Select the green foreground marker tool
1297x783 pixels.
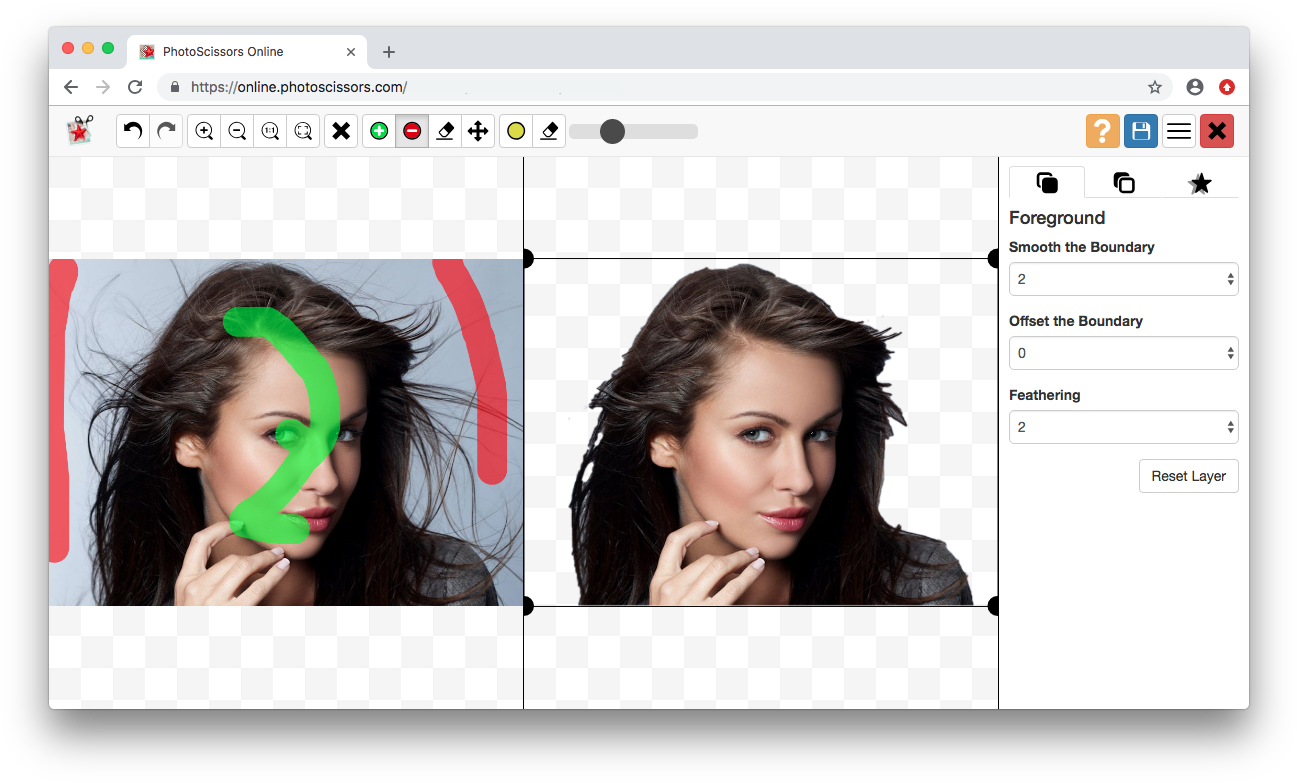point(379,131)
